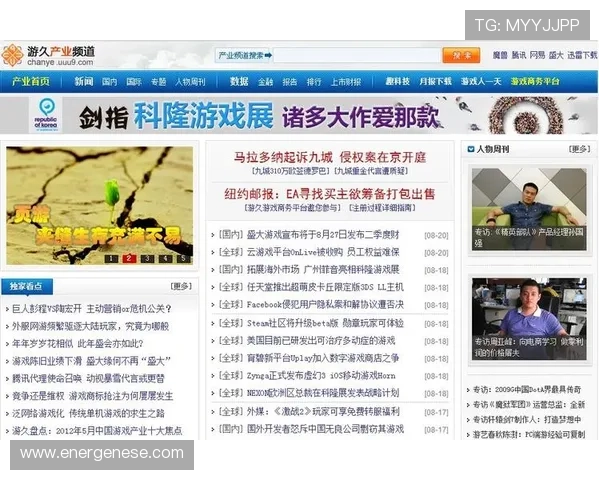Open sub-link 九城310万欧签德罗巴
Viewport: 600px width, 480px height.
tap(291, 171)
